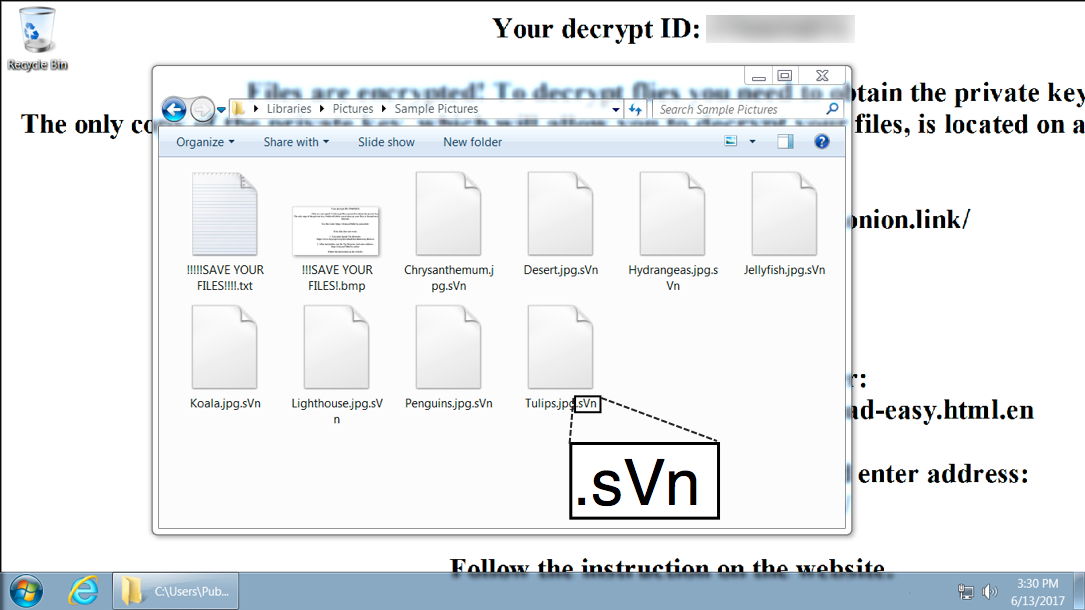Image resolution: width=1085 pixels, height=610 pixels.
Task: Open the Windows Start menu orb
Action: click(x=26, y=591)
